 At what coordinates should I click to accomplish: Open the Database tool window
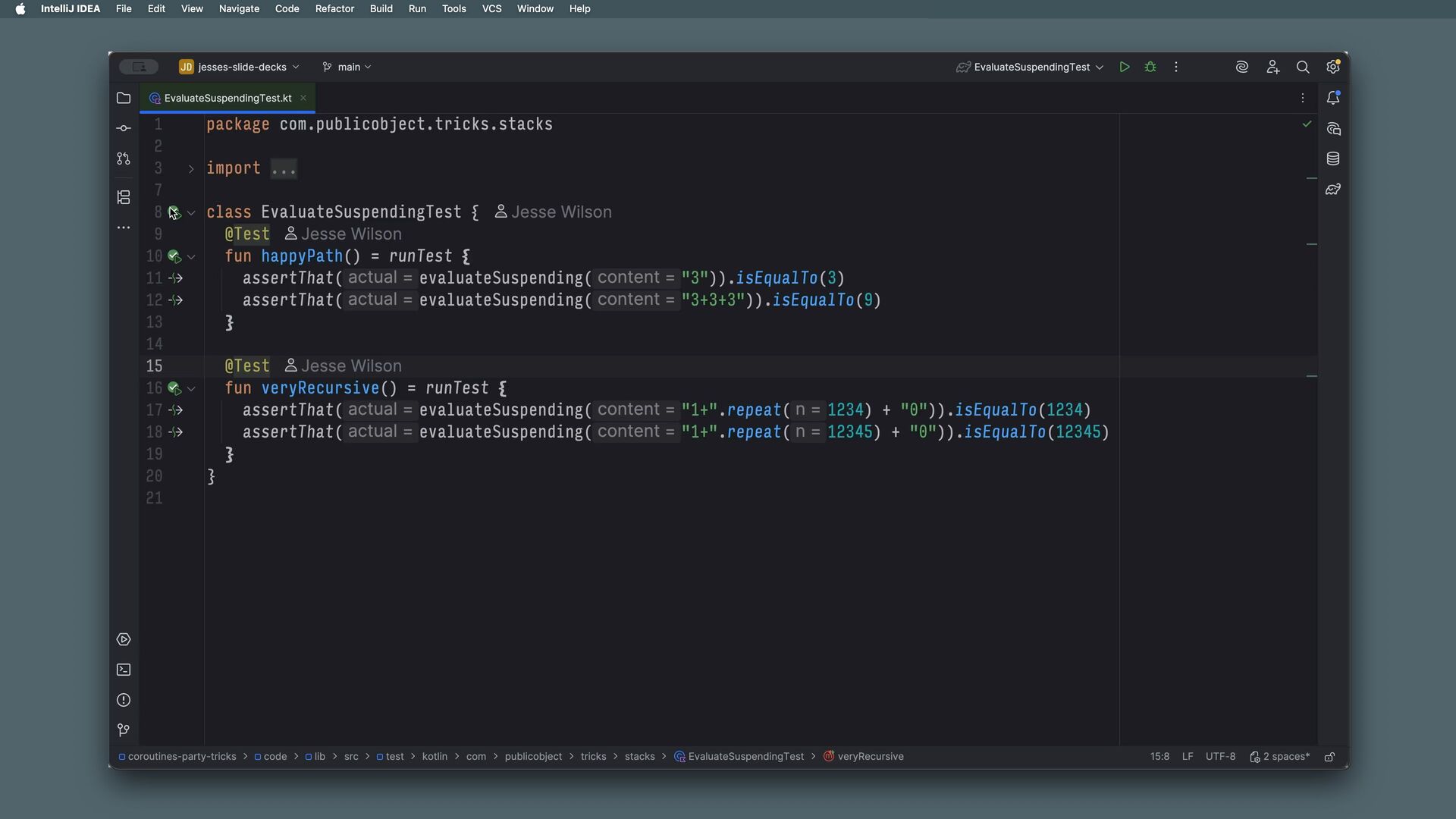click(x=1333, y=158)
